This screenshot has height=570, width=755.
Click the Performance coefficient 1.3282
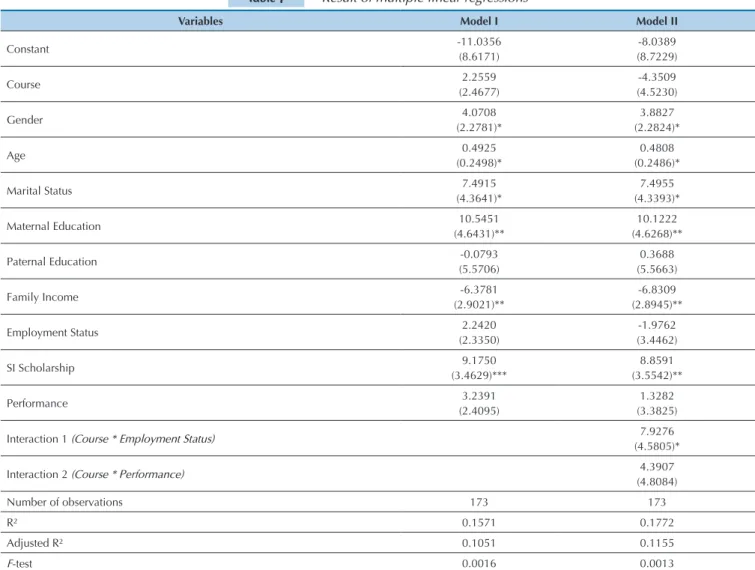pos(657,396)
